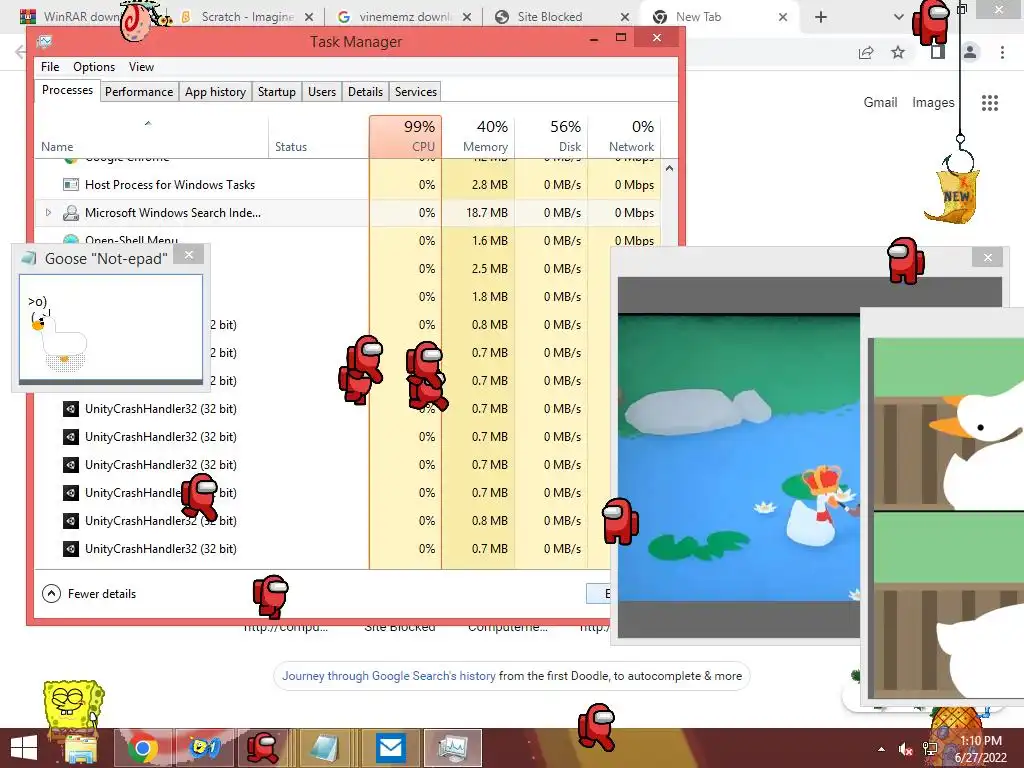Screen dimensions: 1024x768
Task: Switch to the vinememz download tab
Action: tap(404, 16)
